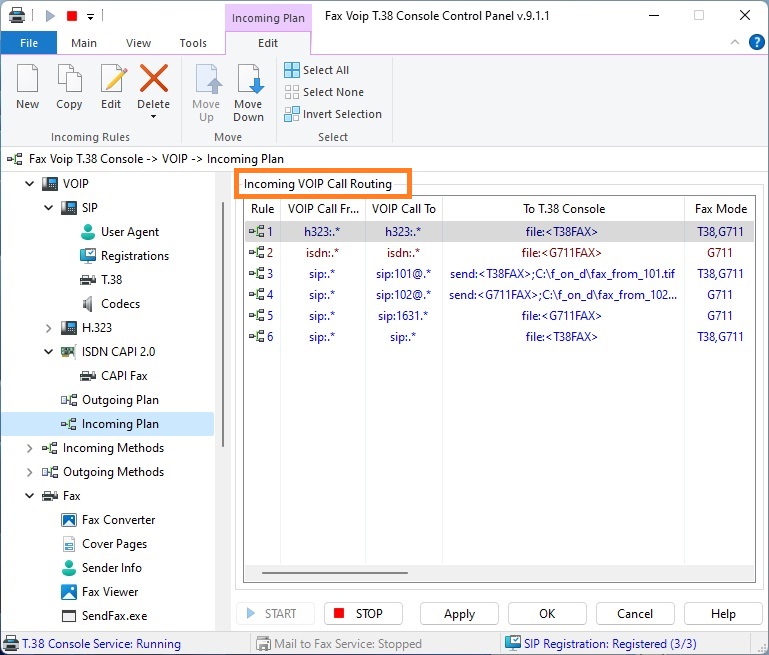The height and width of the screenshot is (655, 769).
Task: Select User Agent in the tree
Action: pyautogui.click(x=120, y=232)
